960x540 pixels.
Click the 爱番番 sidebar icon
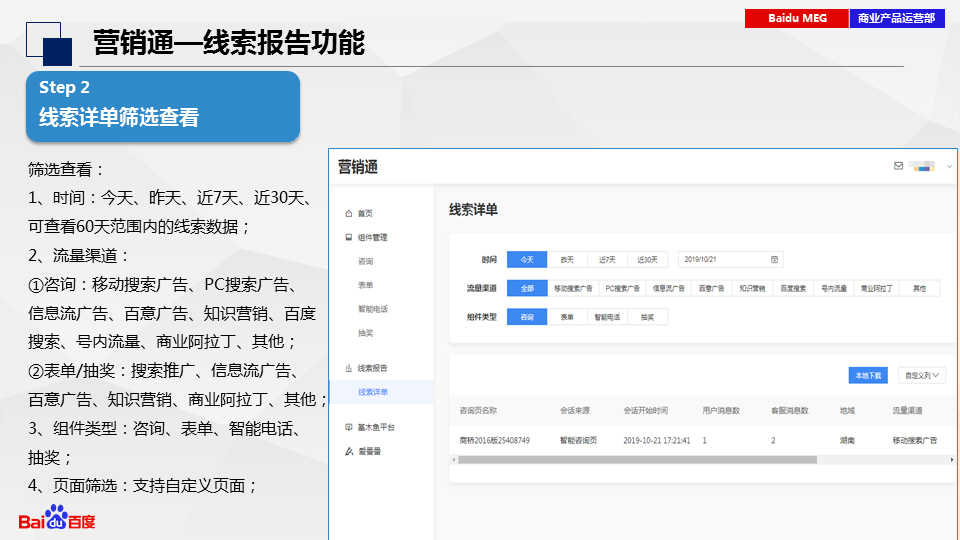tap(349, 451)
